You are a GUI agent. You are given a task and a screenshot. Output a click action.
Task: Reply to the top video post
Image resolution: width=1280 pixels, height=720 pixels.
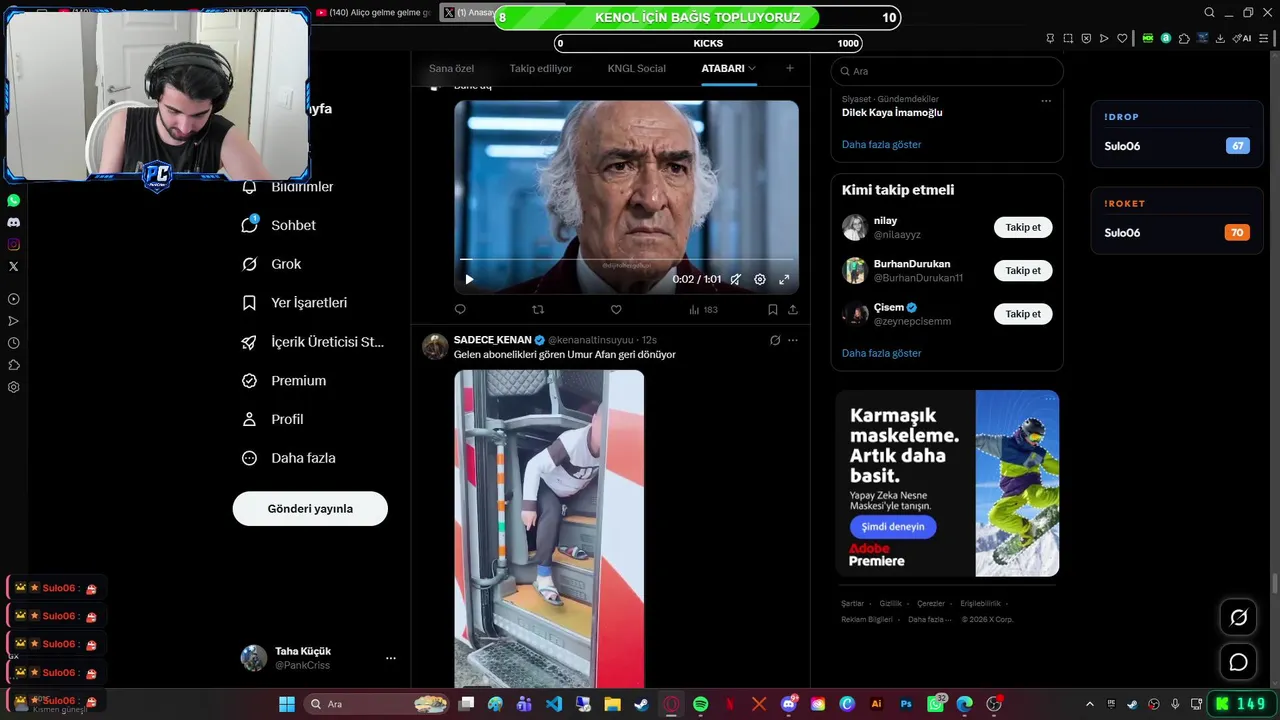[460, 310]
